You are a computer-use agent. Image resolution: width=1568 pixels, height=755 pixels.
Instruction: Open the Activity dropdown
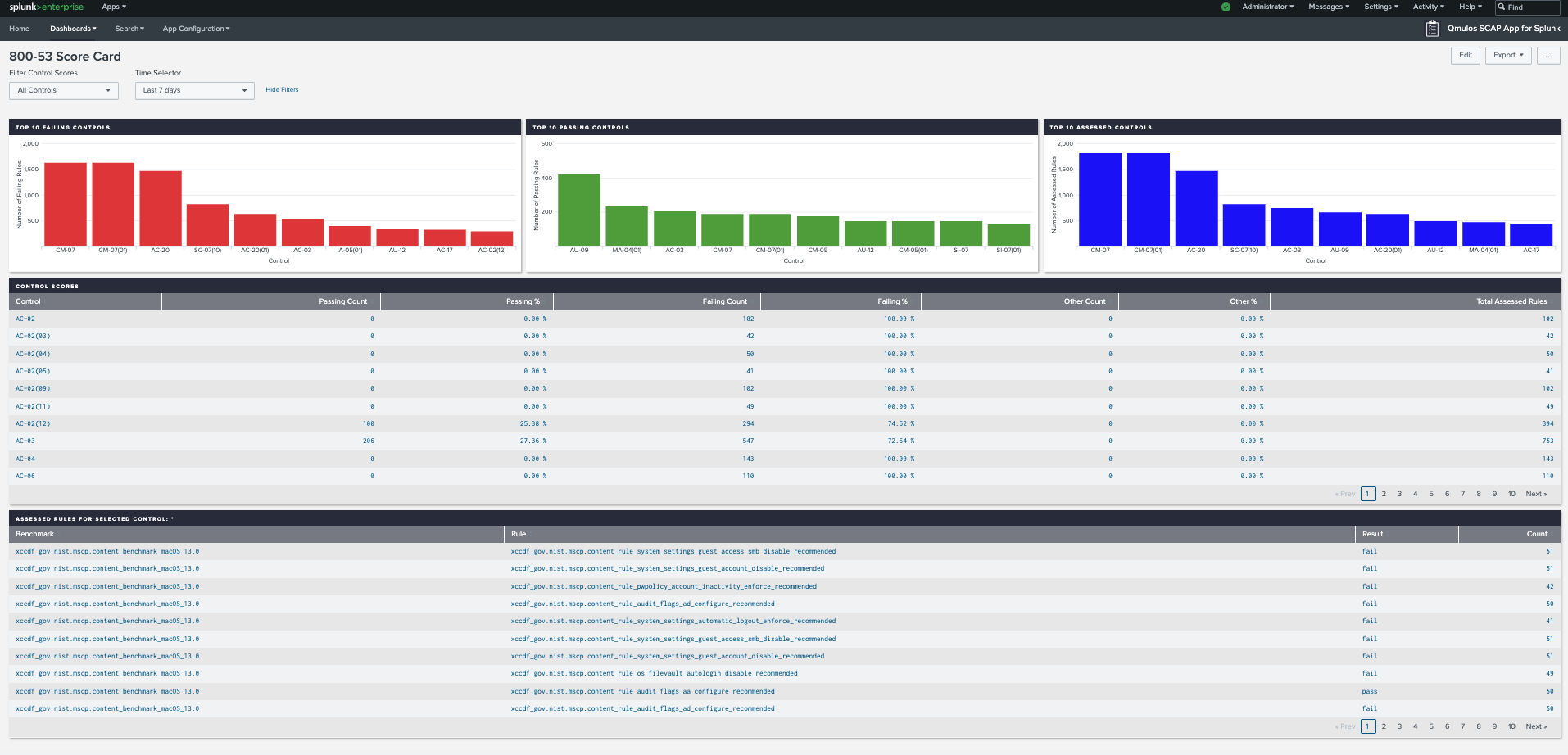(x=1429, y=7)
